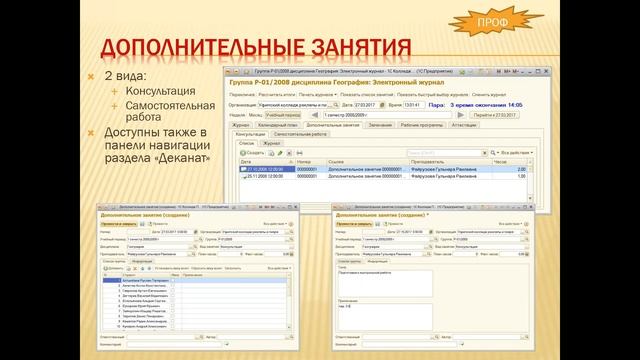The width and height of the screenshot is (640, 360).
Task: Click Провести in student-list form
Action: click(158, 224)
